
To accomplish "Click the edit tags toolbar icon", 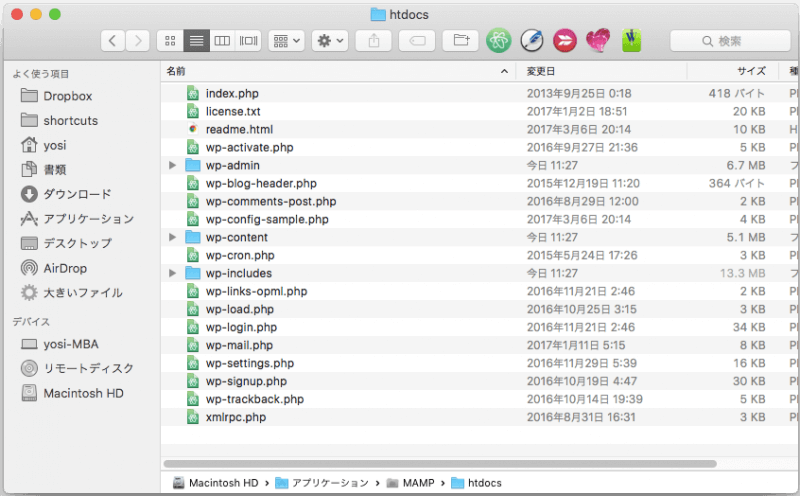I will (416, 41).
